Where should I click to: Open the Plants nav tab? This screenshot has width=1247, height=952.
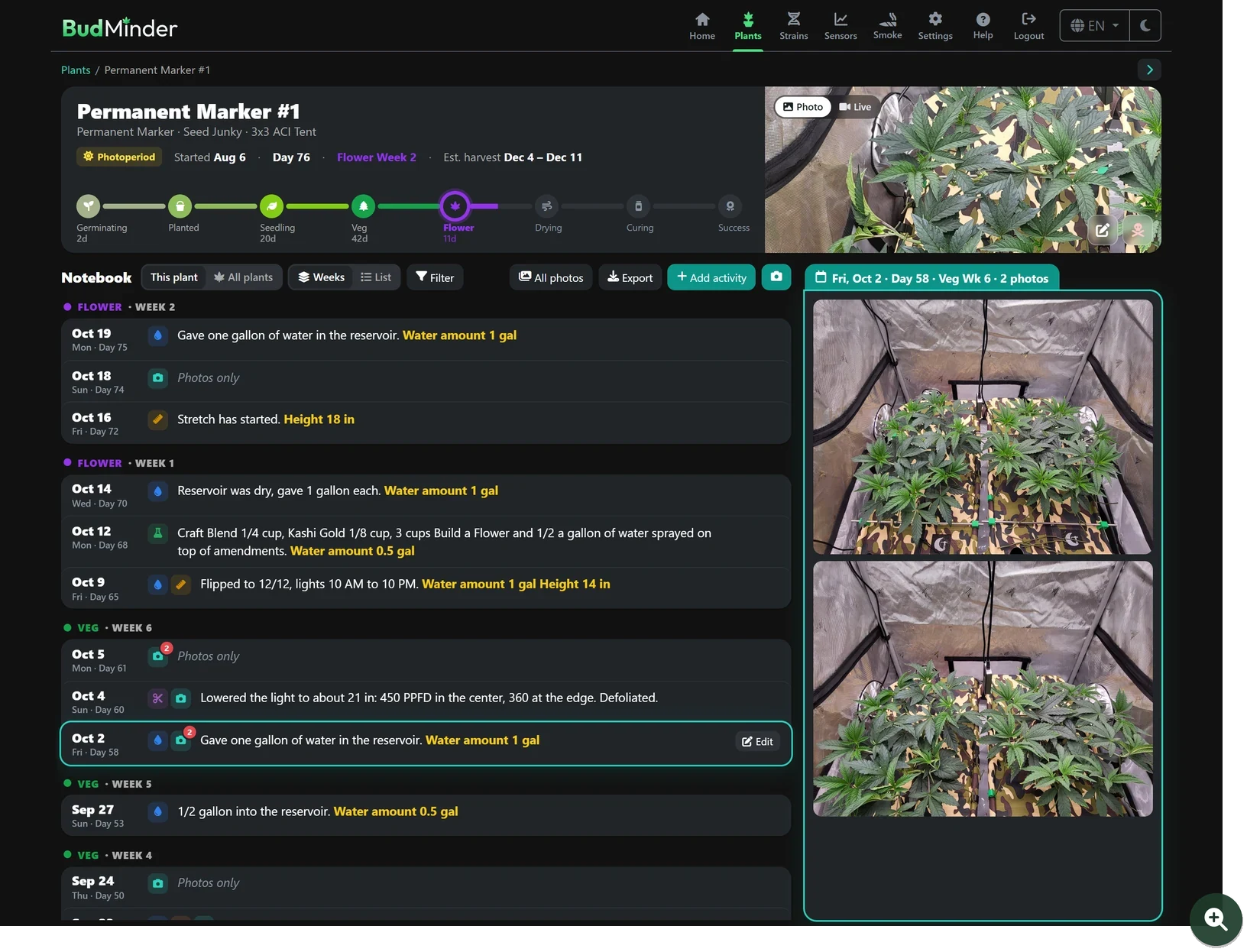[x=747, y=26]
